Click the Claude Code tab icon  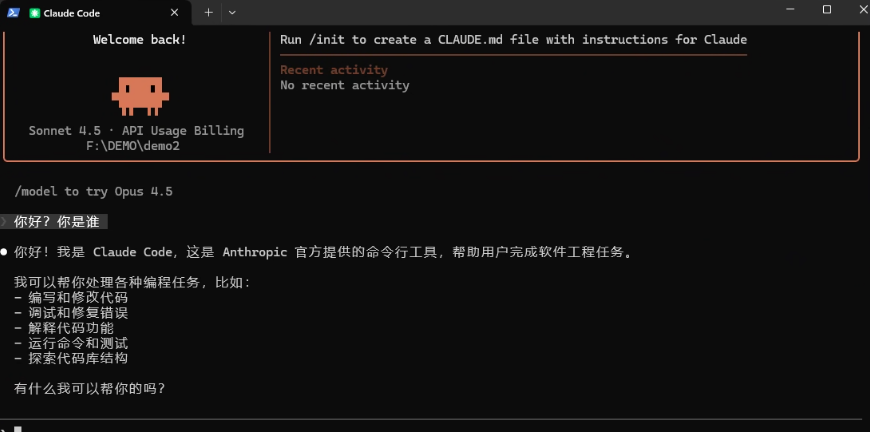pos(35,13)
